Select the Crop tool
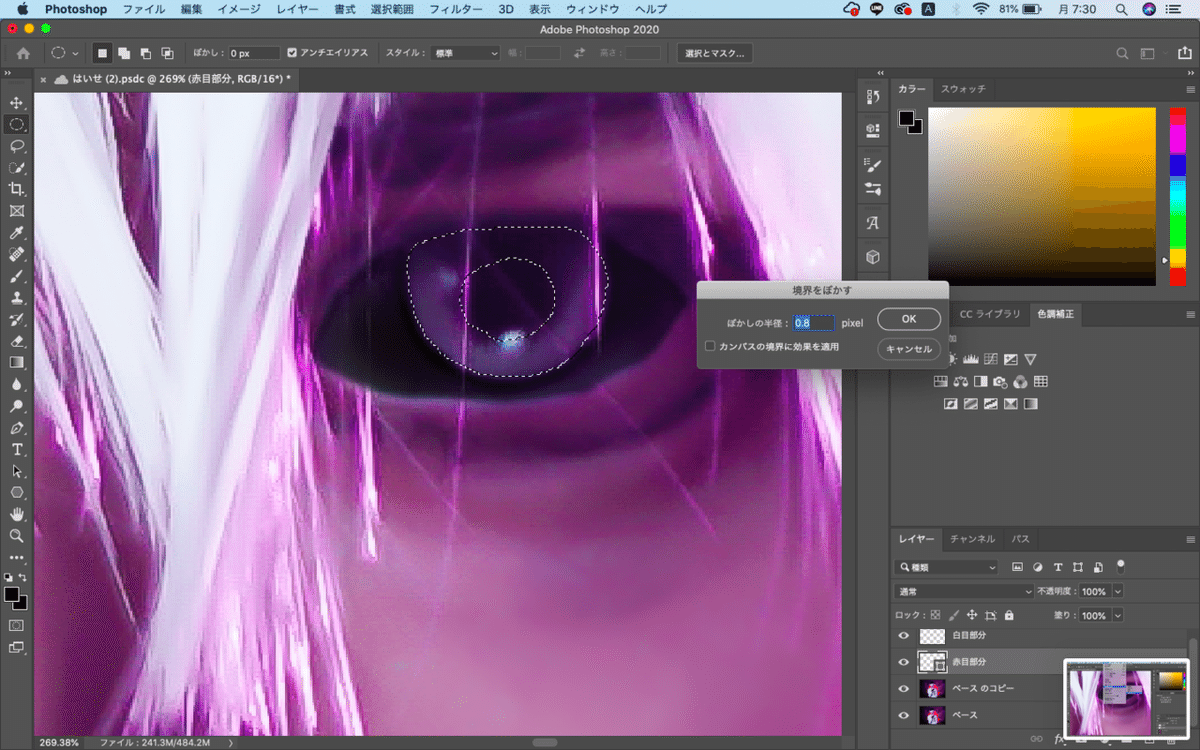Image resolution: width=1200 pixels, height=750 pixels. 16,189
